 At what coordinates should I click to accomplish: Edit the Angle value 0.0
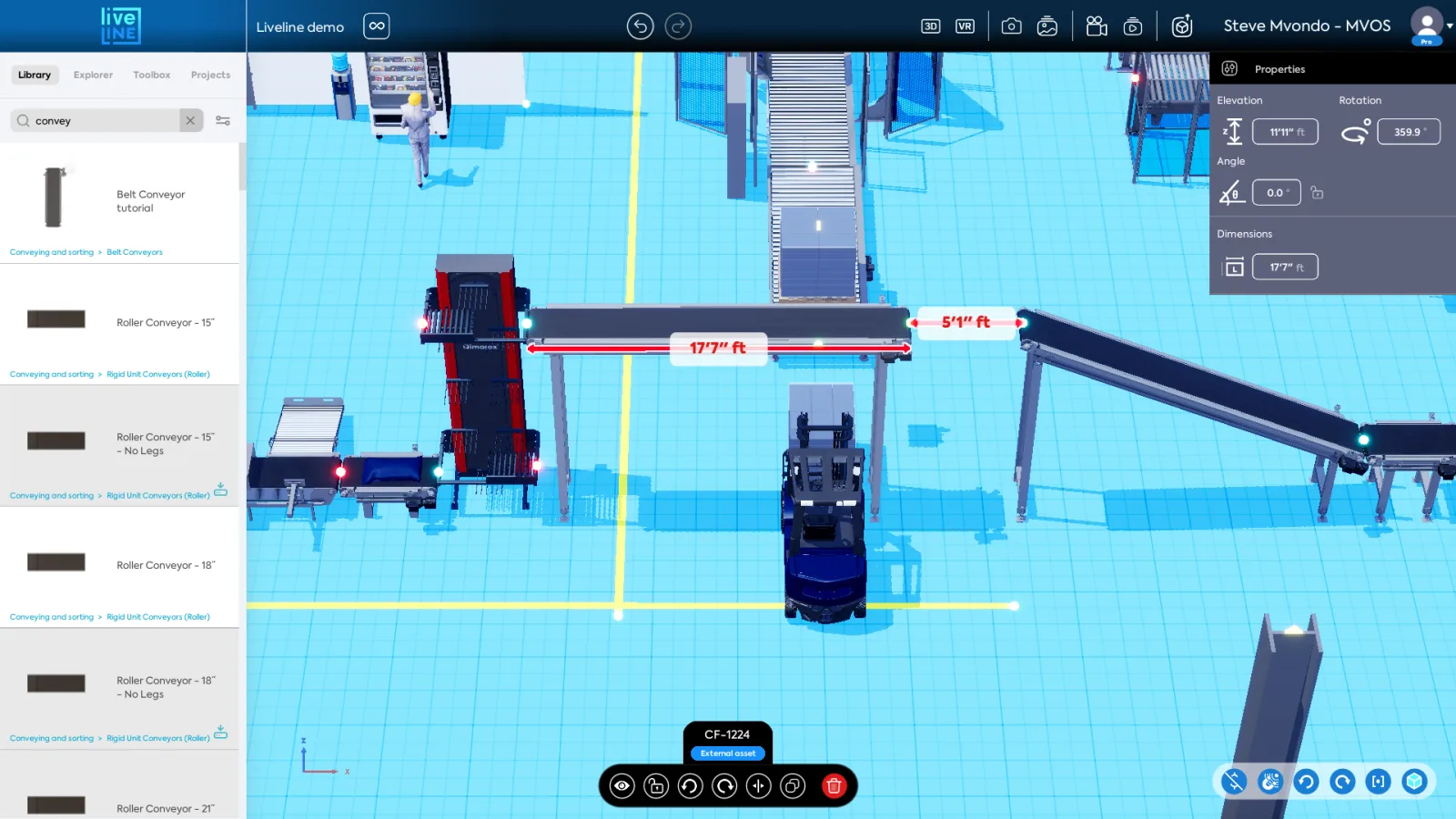pyautogui.click(x=1277, y=193)
